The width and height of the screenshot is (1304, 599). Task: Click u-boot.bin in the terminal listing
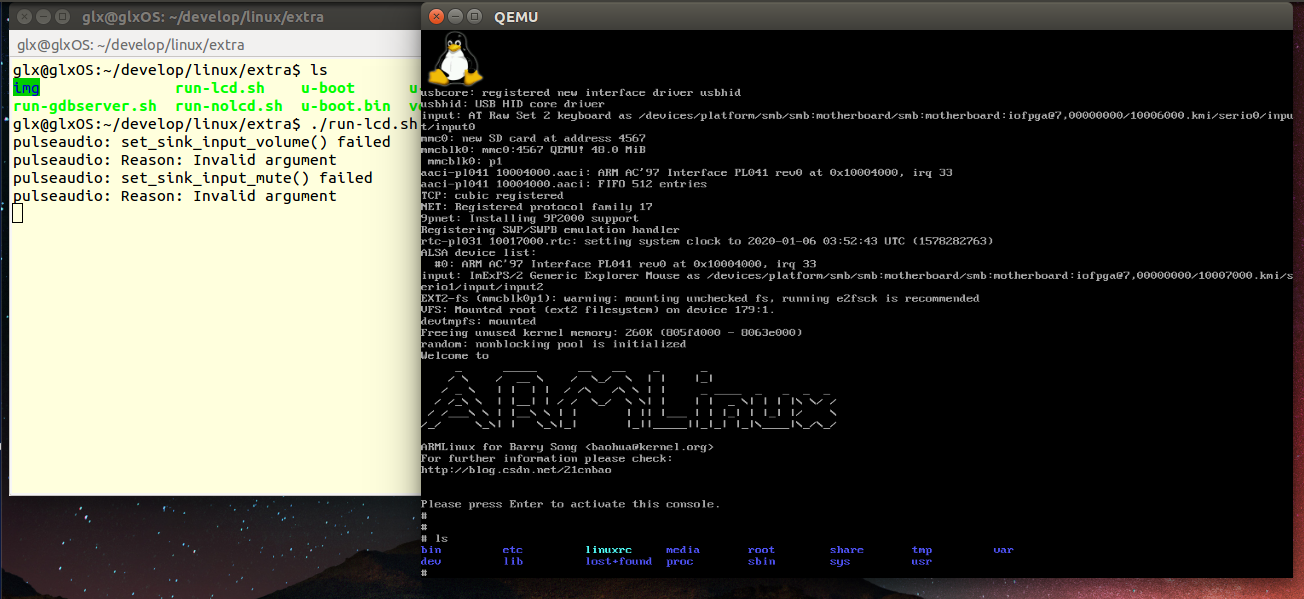point(346,106)
